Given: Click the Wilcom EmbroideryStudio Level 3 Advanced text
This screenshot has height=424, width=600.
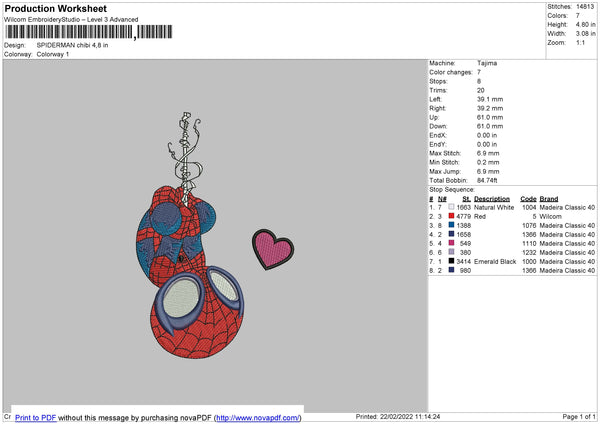Looking at the screenshot, I should 71,20.
